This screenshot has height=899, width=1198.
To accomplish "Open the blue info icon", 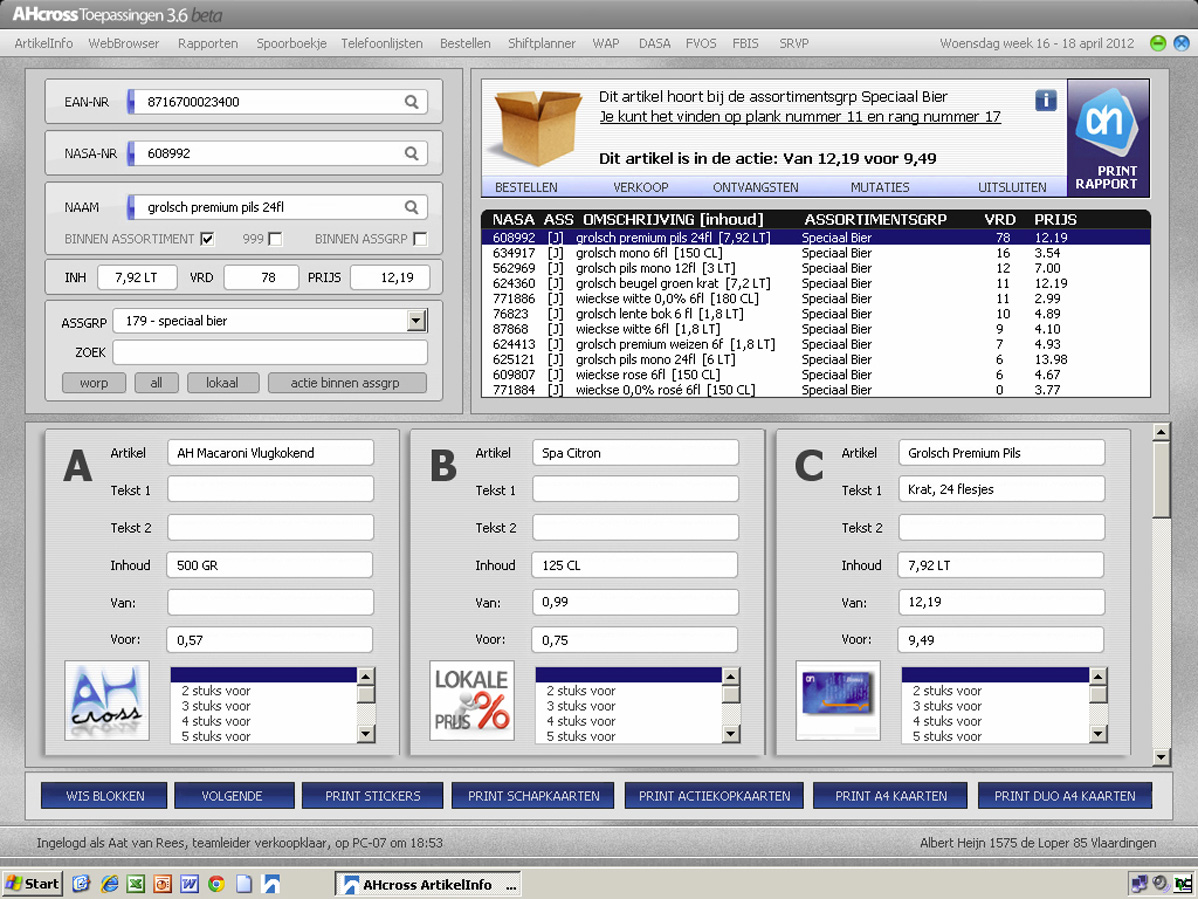I will 1046,100.
